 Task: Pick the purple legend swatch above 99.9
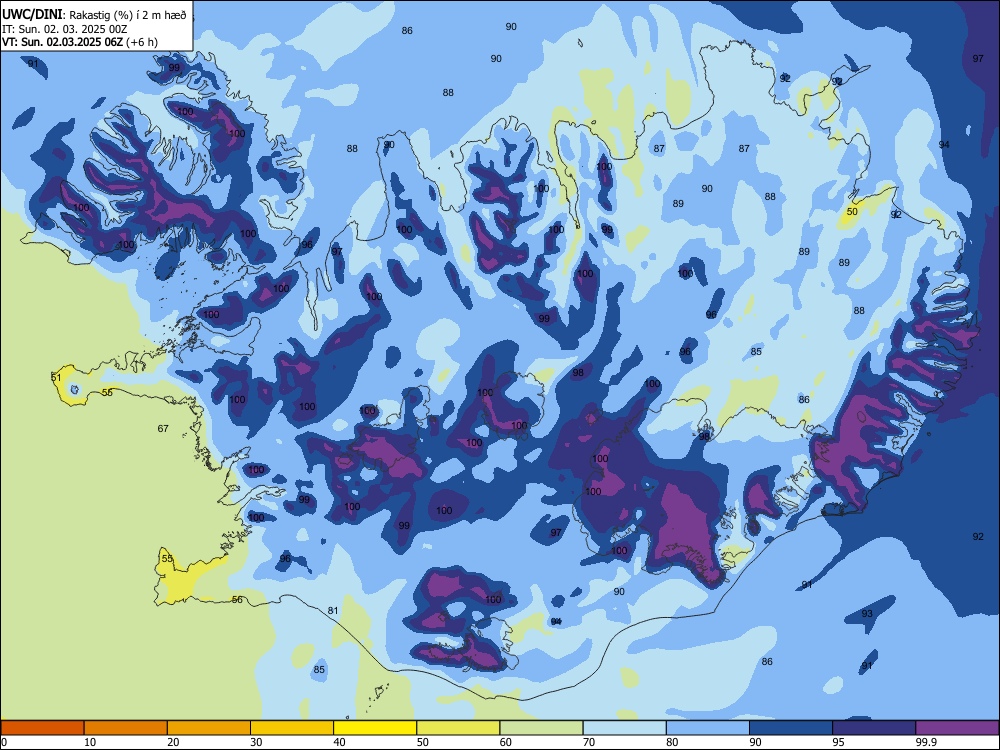tap(957, 728)
